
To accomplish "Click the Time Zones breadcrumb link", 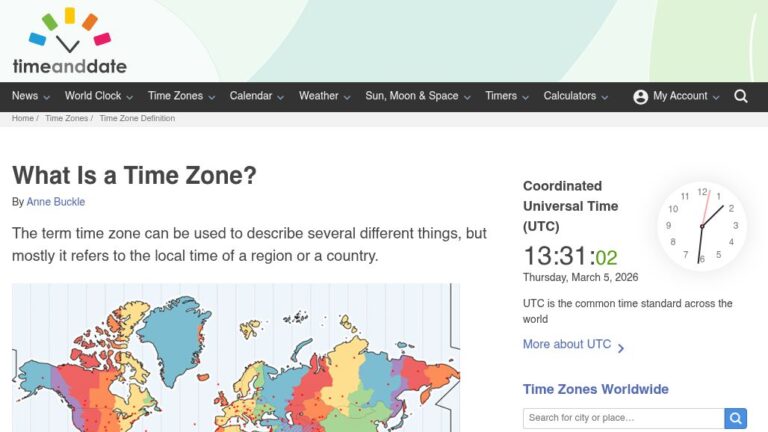I will point(66,118).
